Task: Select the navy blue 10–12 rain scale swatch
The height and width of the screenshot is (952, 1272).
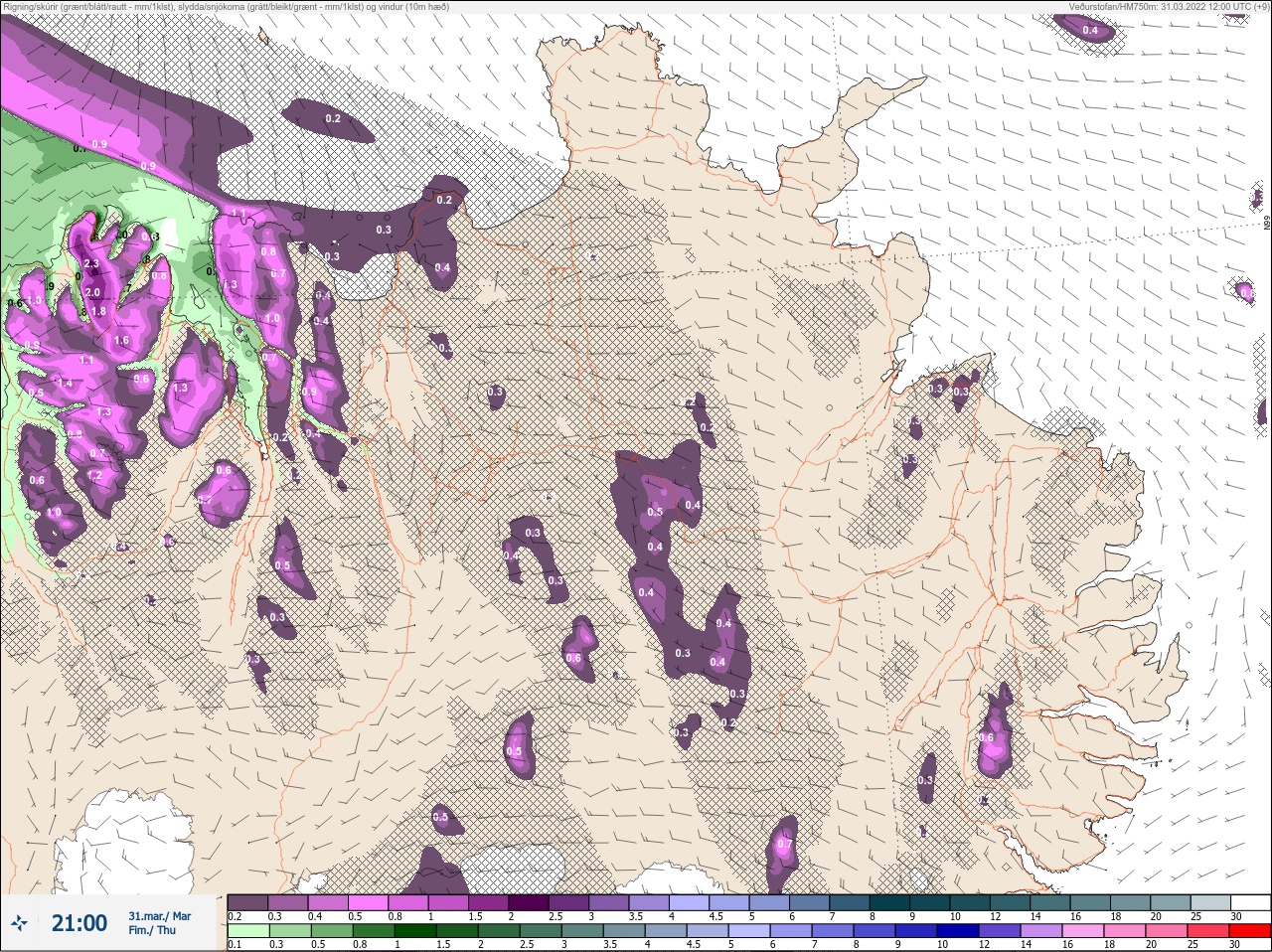Action: coord(958,930)
